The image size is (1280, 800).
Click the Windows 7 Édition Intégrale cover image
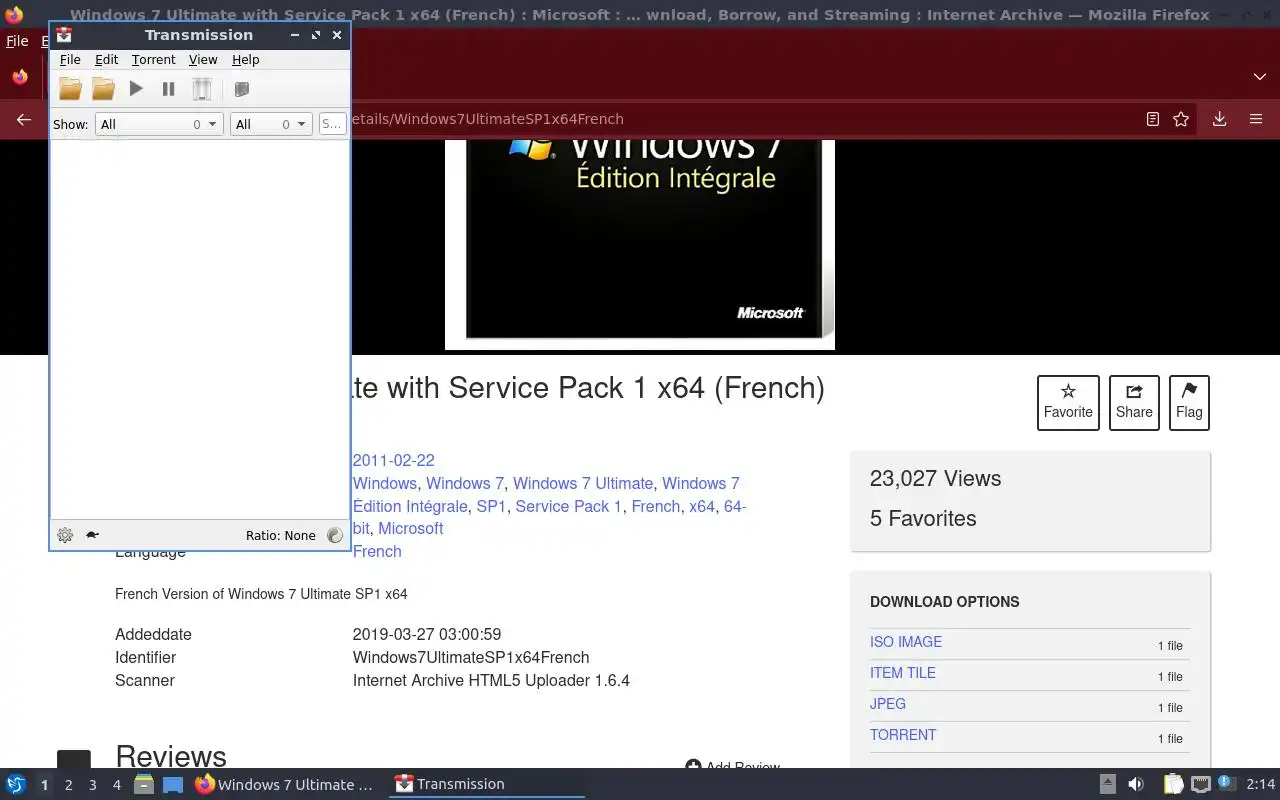coord(640,244)
